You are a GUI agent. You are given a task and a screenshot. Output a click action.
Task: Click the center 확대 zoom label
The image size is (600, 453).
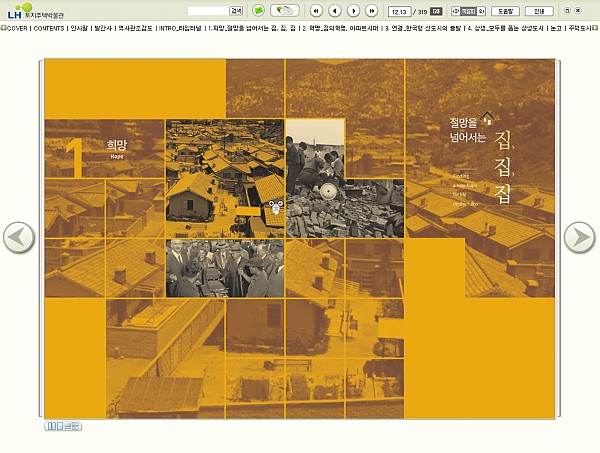point(468,11)
